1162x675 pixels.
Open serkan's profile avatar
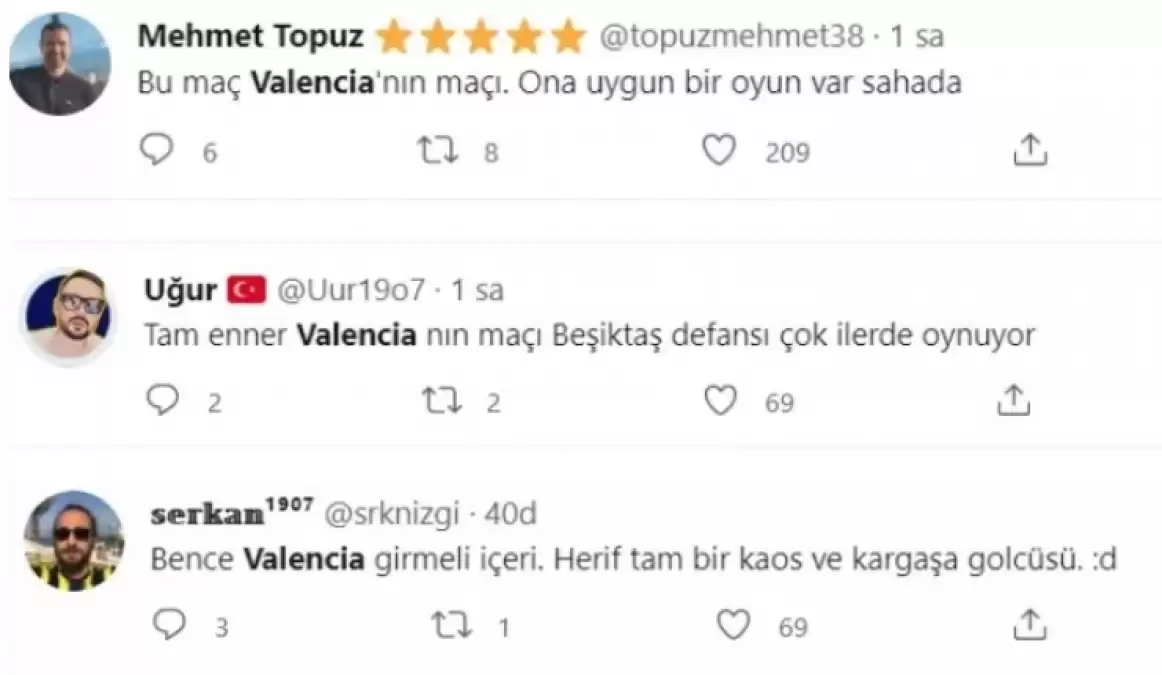pos(73,540)
